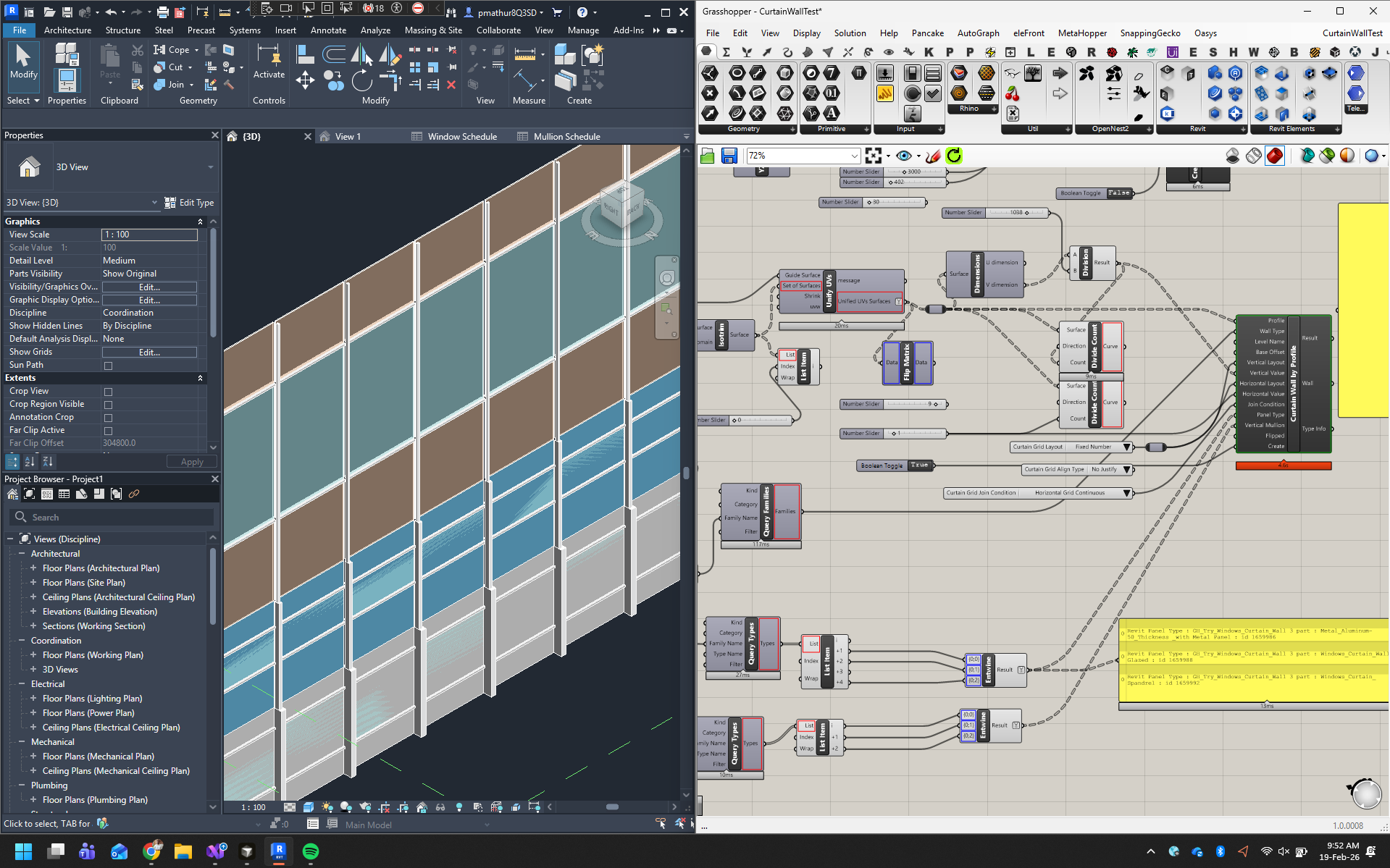The image size is (1390, 868).
Task: Click Edit button for Show Grids
Action: (149, 353)
